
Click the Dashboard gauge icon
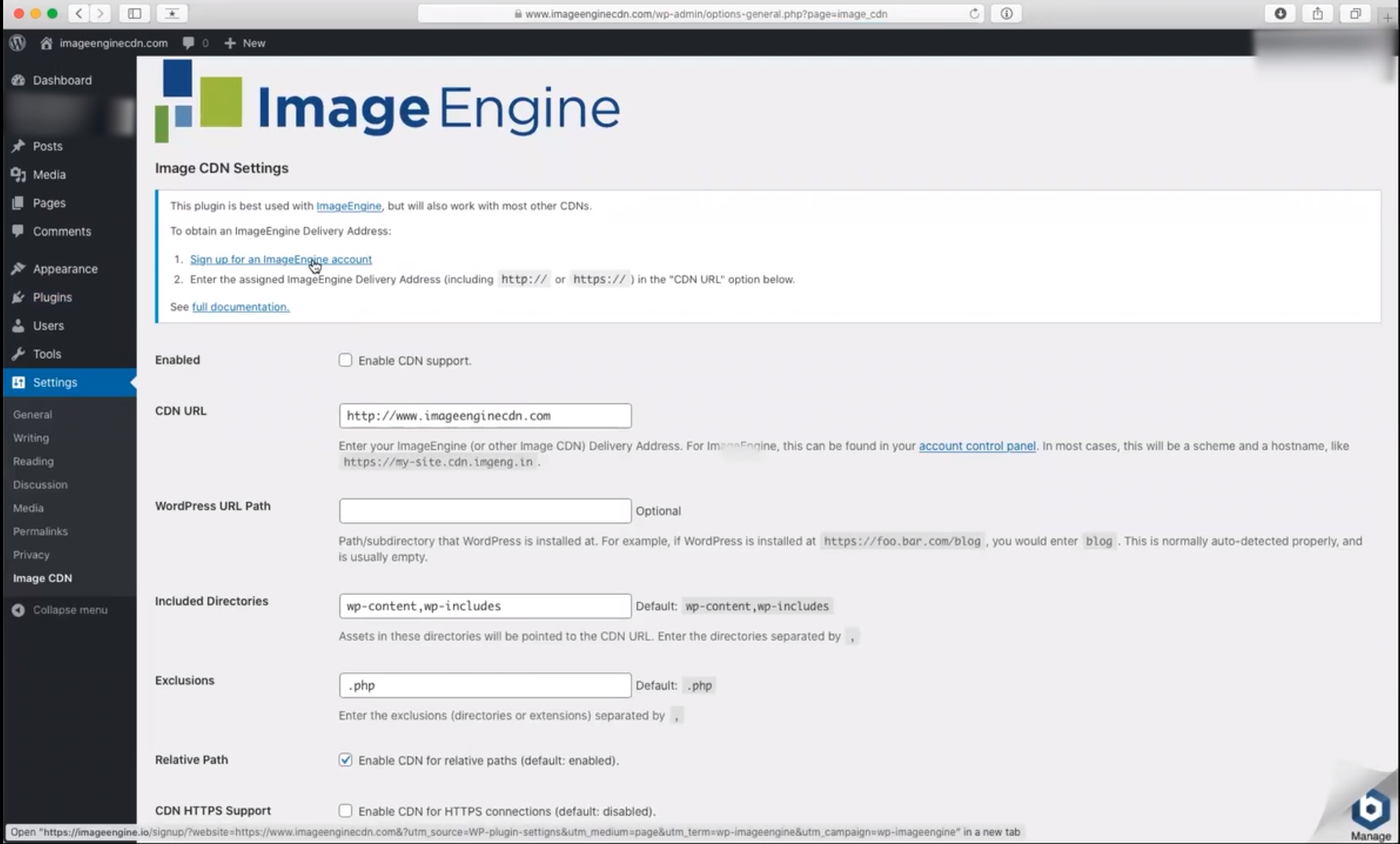pyautogui.click(x=18, y=80)
